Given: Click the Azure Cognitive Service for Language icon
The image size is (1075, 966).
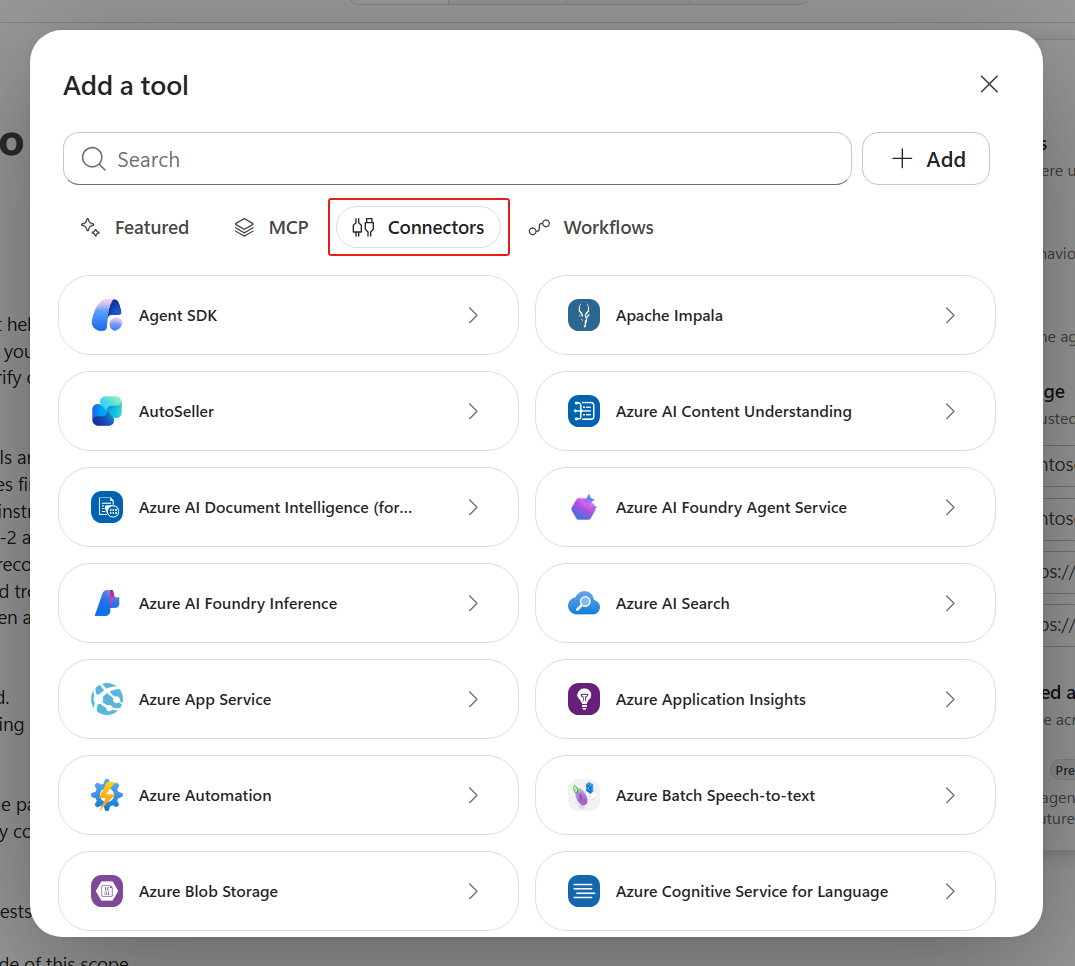Looking at the screenshot, I should 584,891.
